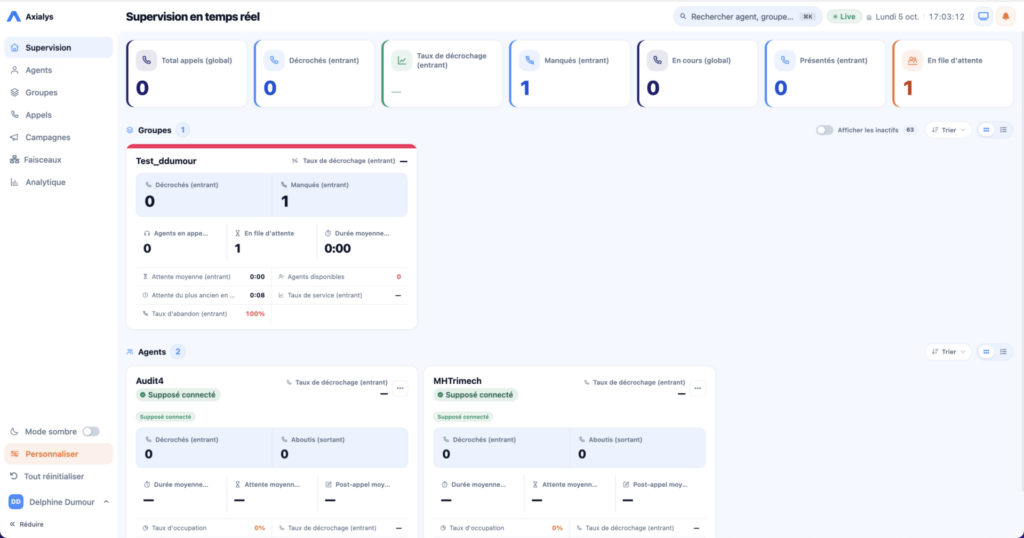Open notifications bell icon

click(x=1005, y=16)
